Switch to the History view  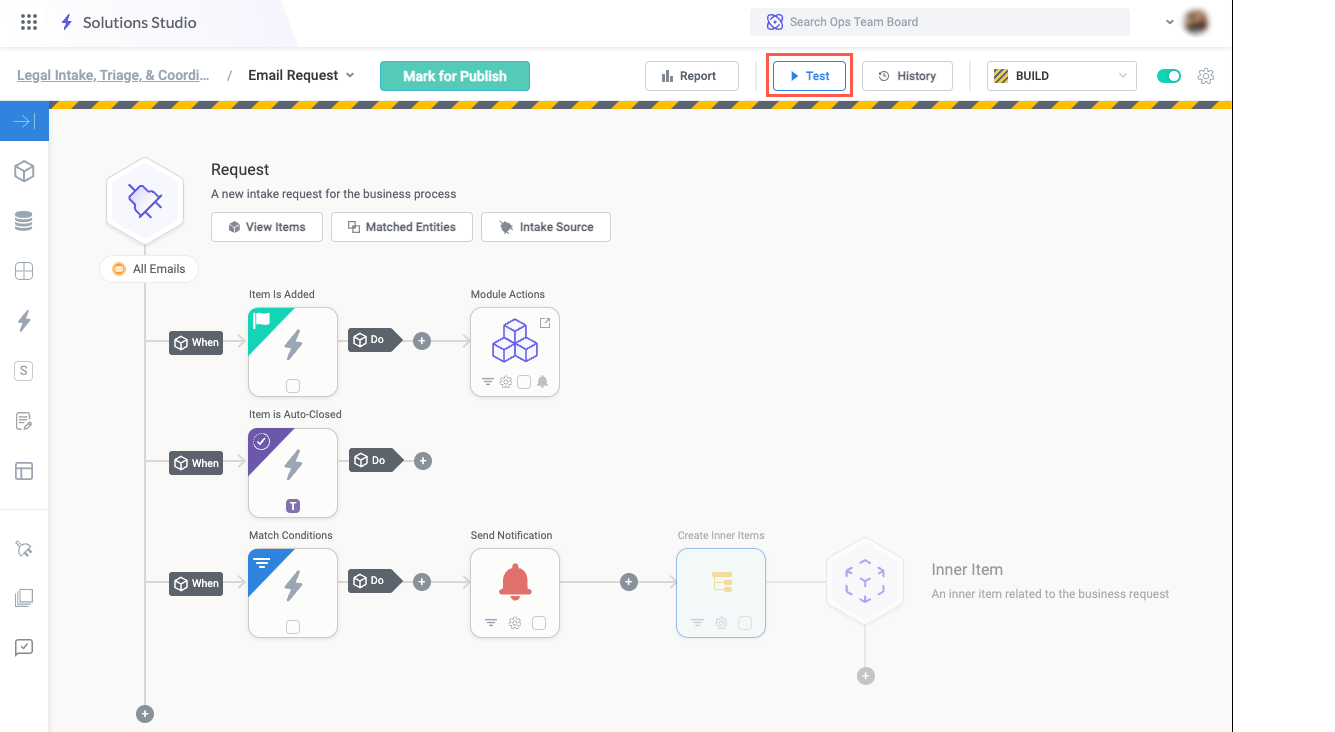pos(907,75)
